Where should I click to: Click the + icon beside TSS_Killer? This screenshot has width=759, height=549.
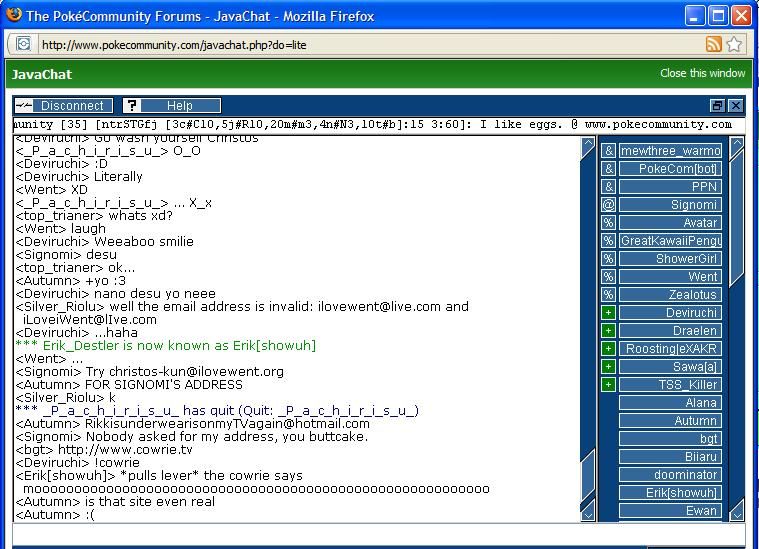pyautogui.click(x=608, y=384)
